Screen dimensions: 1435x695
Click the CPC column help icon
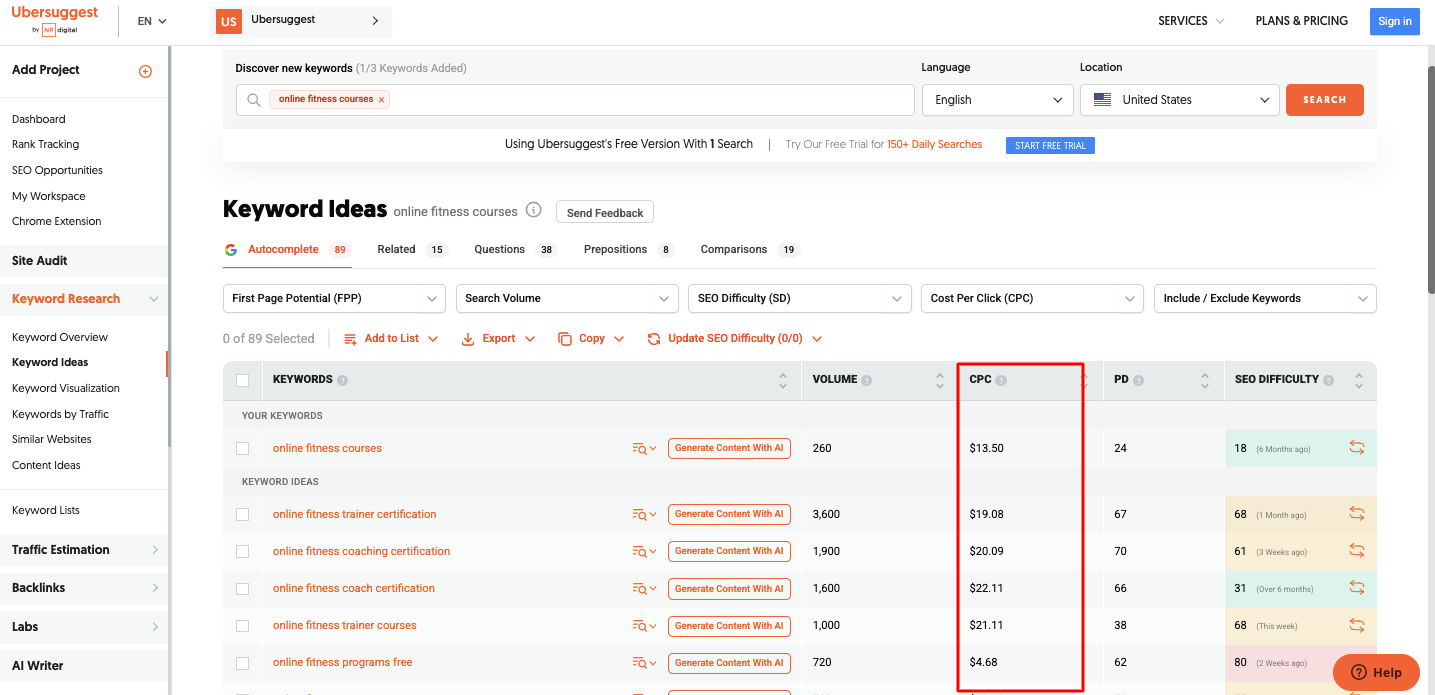click(x=1001, y=381)
